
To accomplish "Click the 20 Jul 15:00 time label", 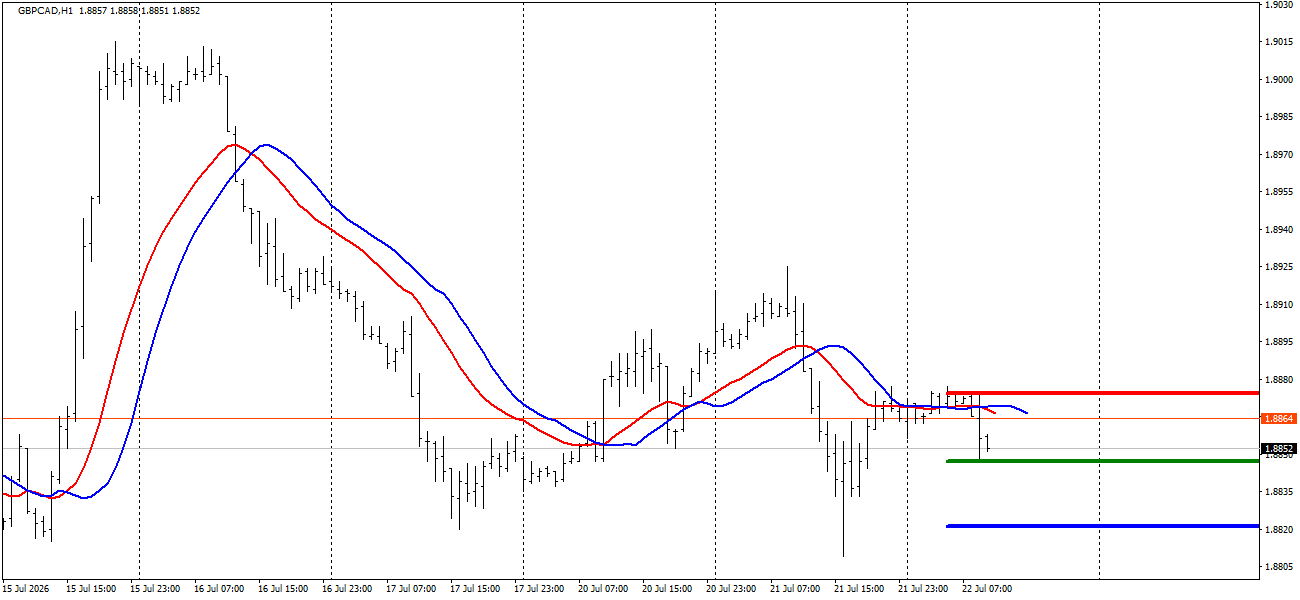I will (x=666, y=589).
